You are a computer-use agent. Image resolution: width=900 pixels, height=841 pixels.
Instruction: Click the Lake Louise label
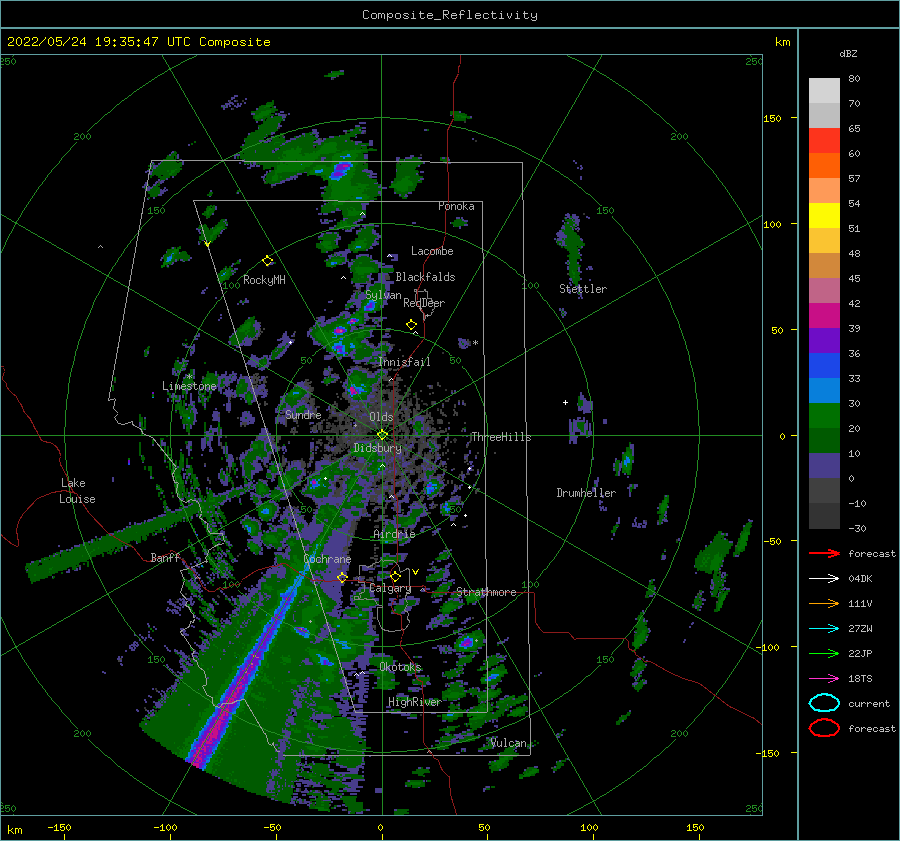pyautogui.click(x=77, y=491)
